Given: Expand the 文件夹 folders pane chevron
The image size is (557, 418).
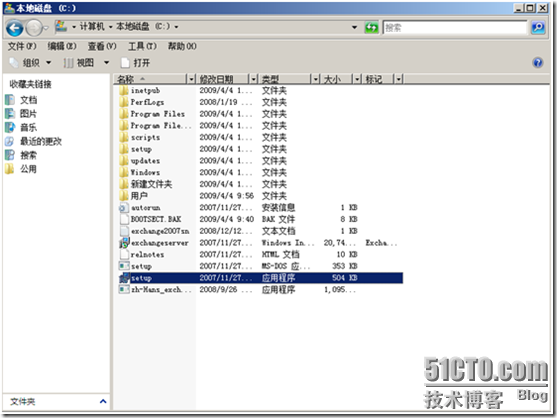Looking at the screenshot, I should [103, 401].
